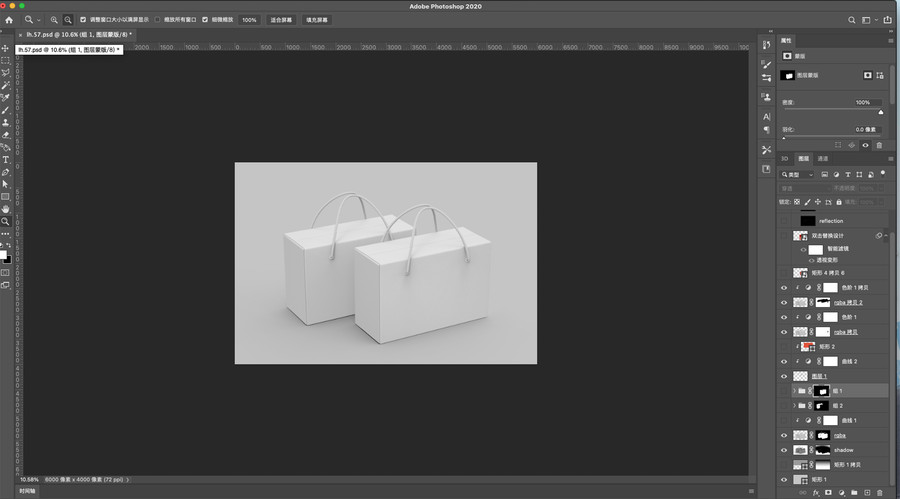The width and height of the screenshot is (900, 499).
Task: Click the share icon at top right
Action: point(887,20)
